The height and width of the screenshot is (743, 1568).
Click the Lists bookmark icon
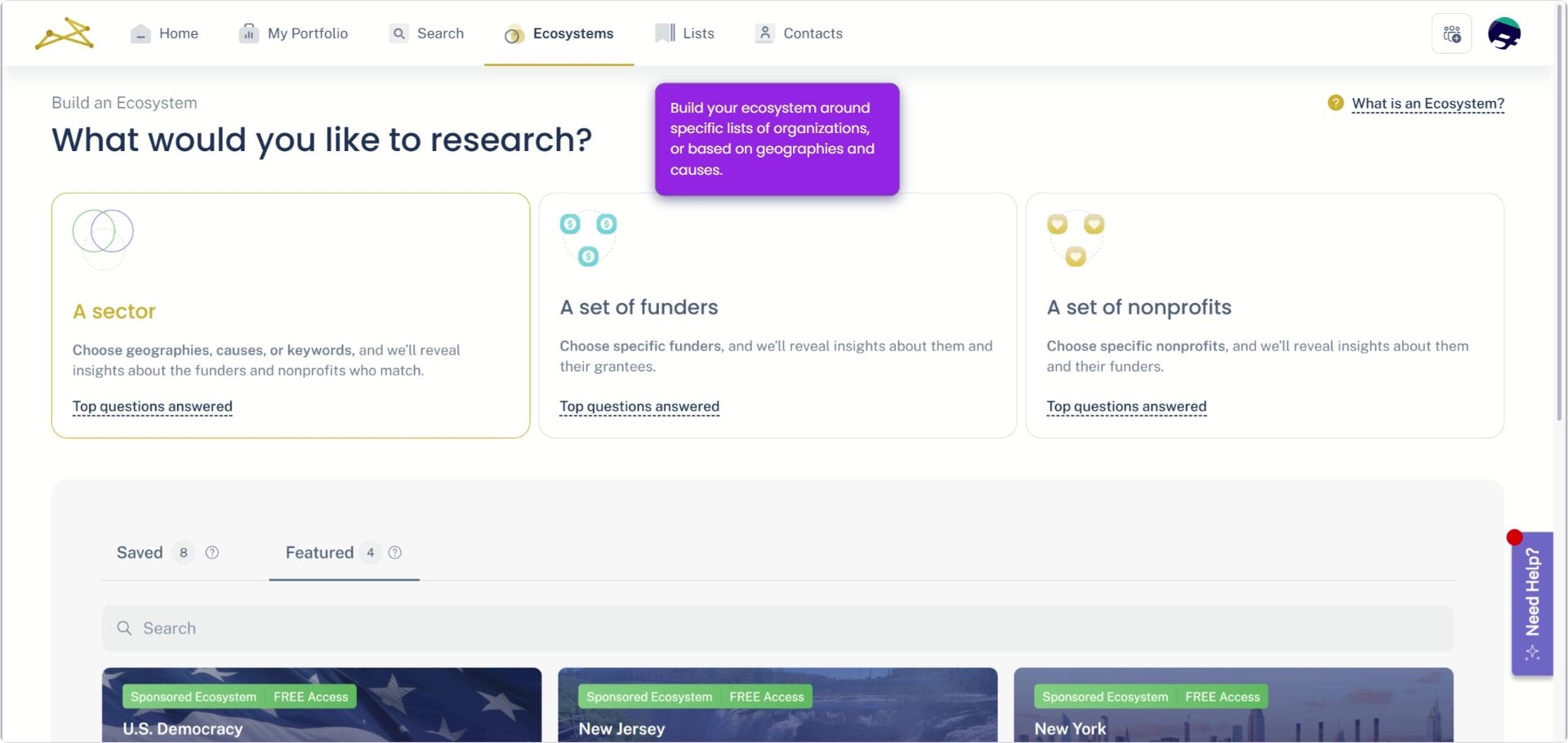point(662,33)
